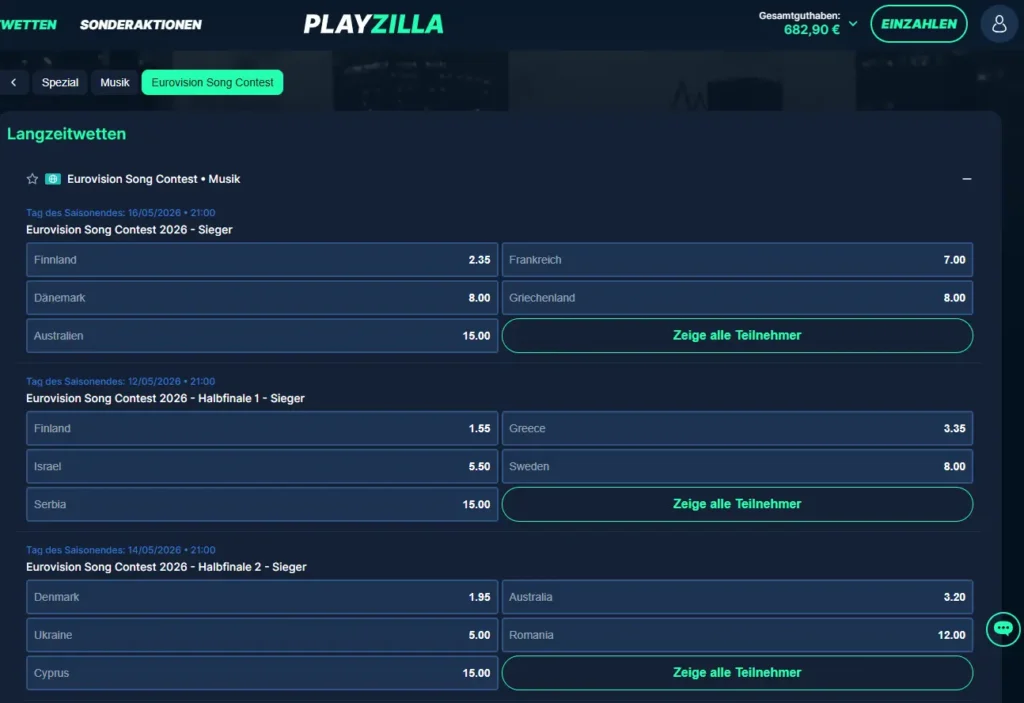The image size is (1024, 703).
Task: Choose Australia at odds 3.20
Action: tap(737, 597)
